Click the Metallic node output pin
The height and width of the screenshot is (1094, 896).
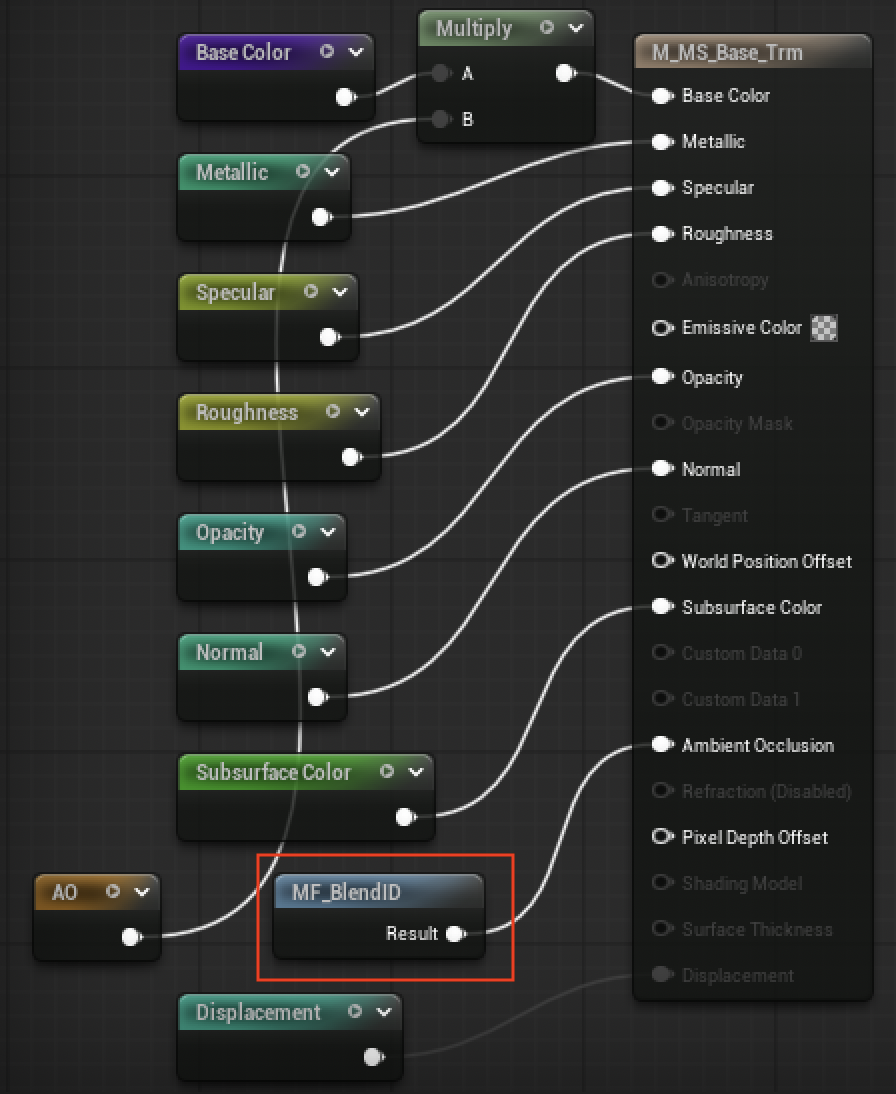point(322,217)
